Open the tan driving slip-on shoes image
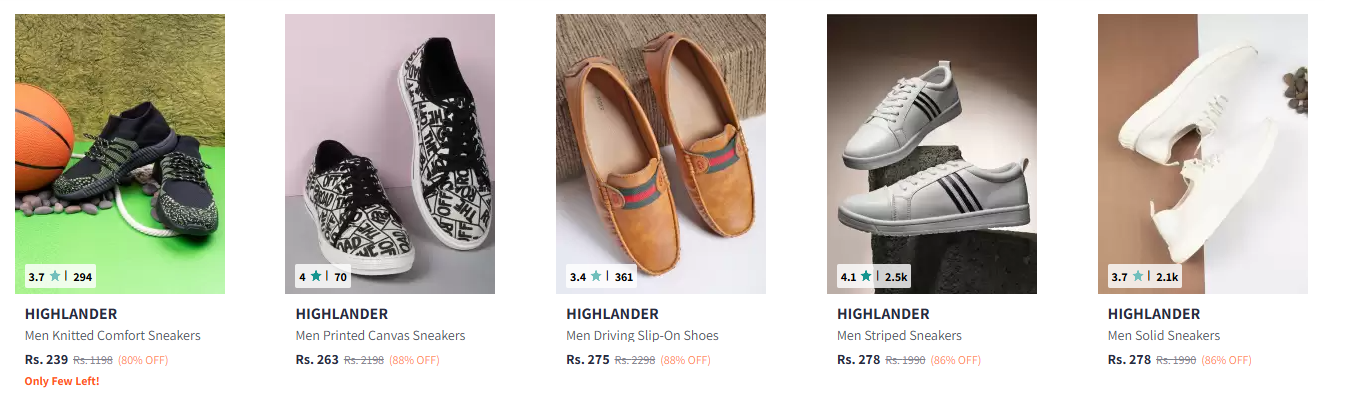Viewport: 1359px width, 397px height. pos(661,153)
